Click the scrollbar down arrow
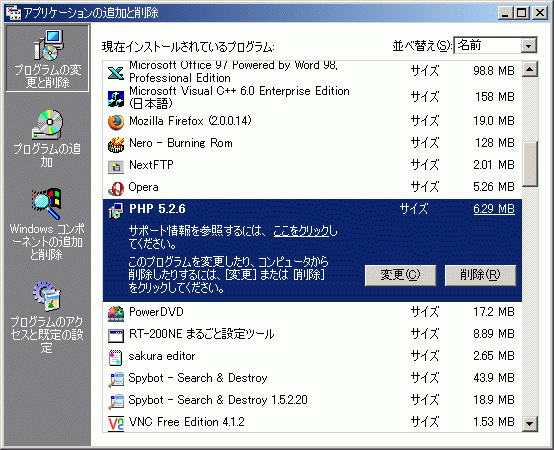 click(x=530, y=424)
